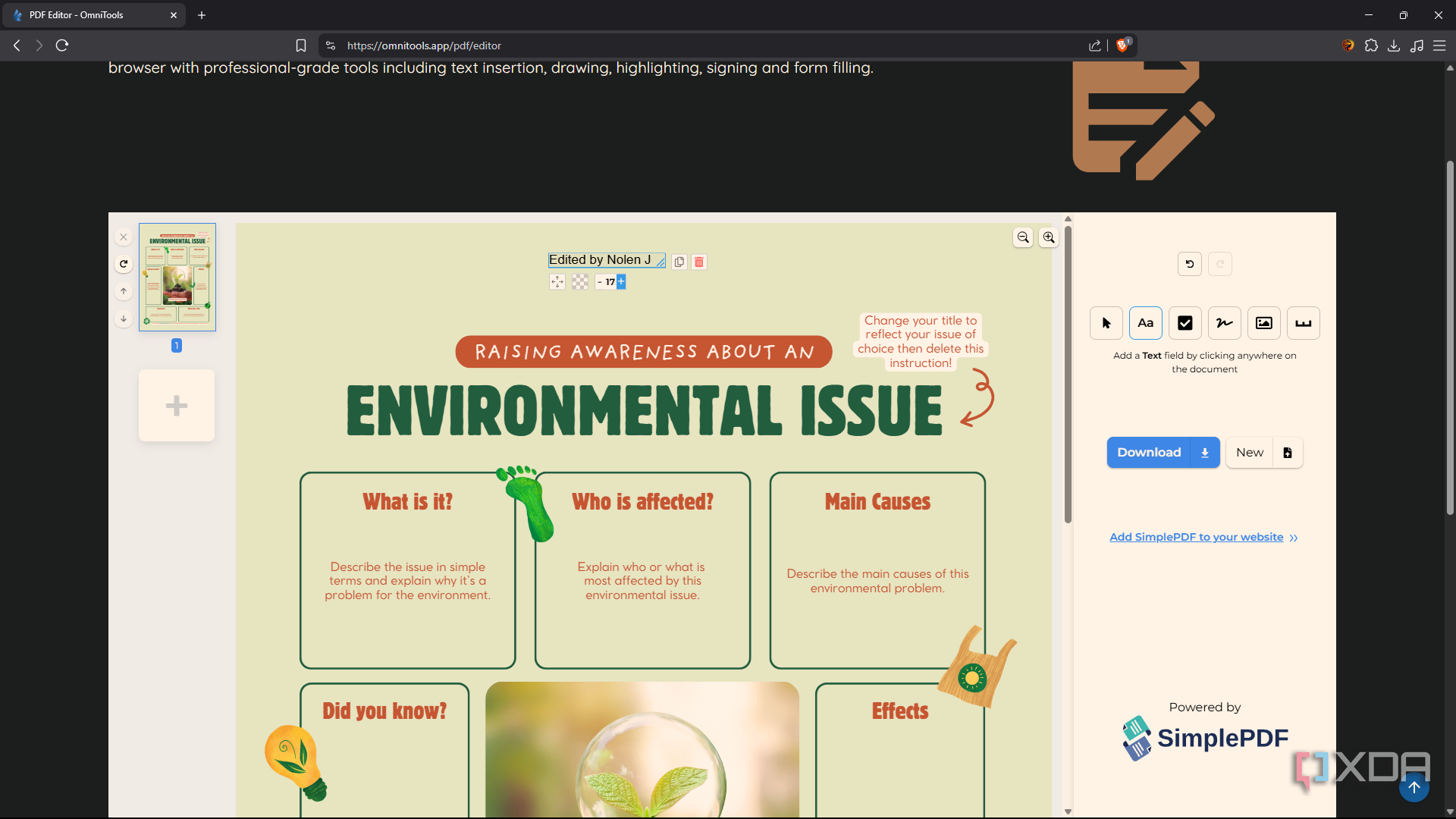Remove page with the X icon

pos(124,237)
